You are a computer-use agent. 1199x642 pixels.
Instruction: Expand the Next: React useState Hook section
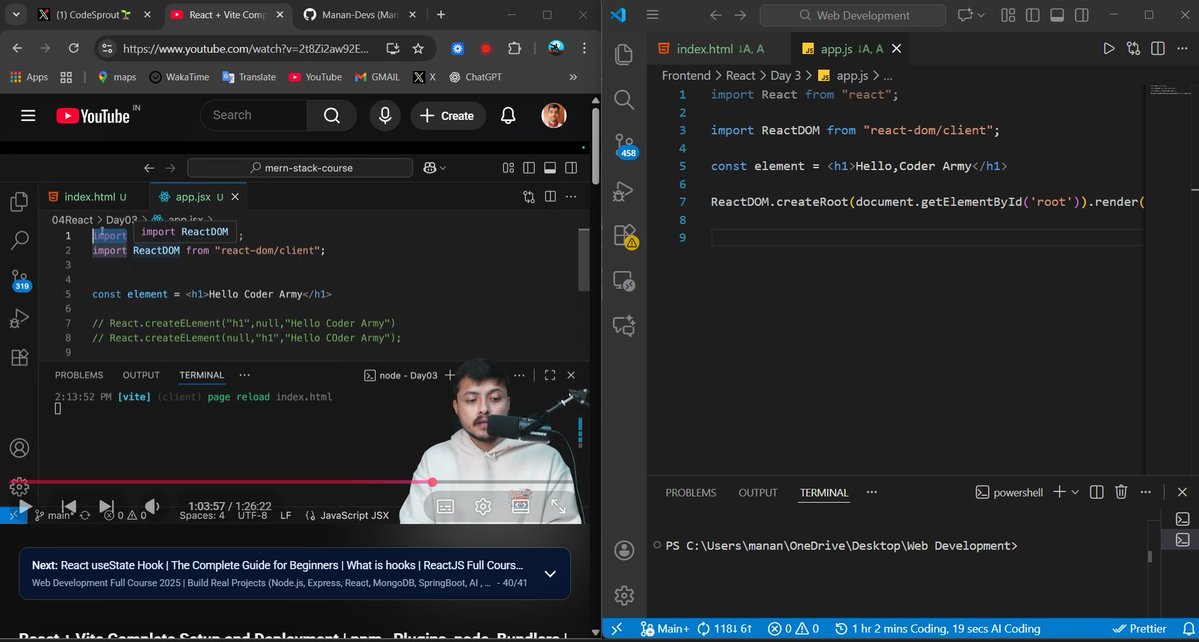tap(550, 574)
